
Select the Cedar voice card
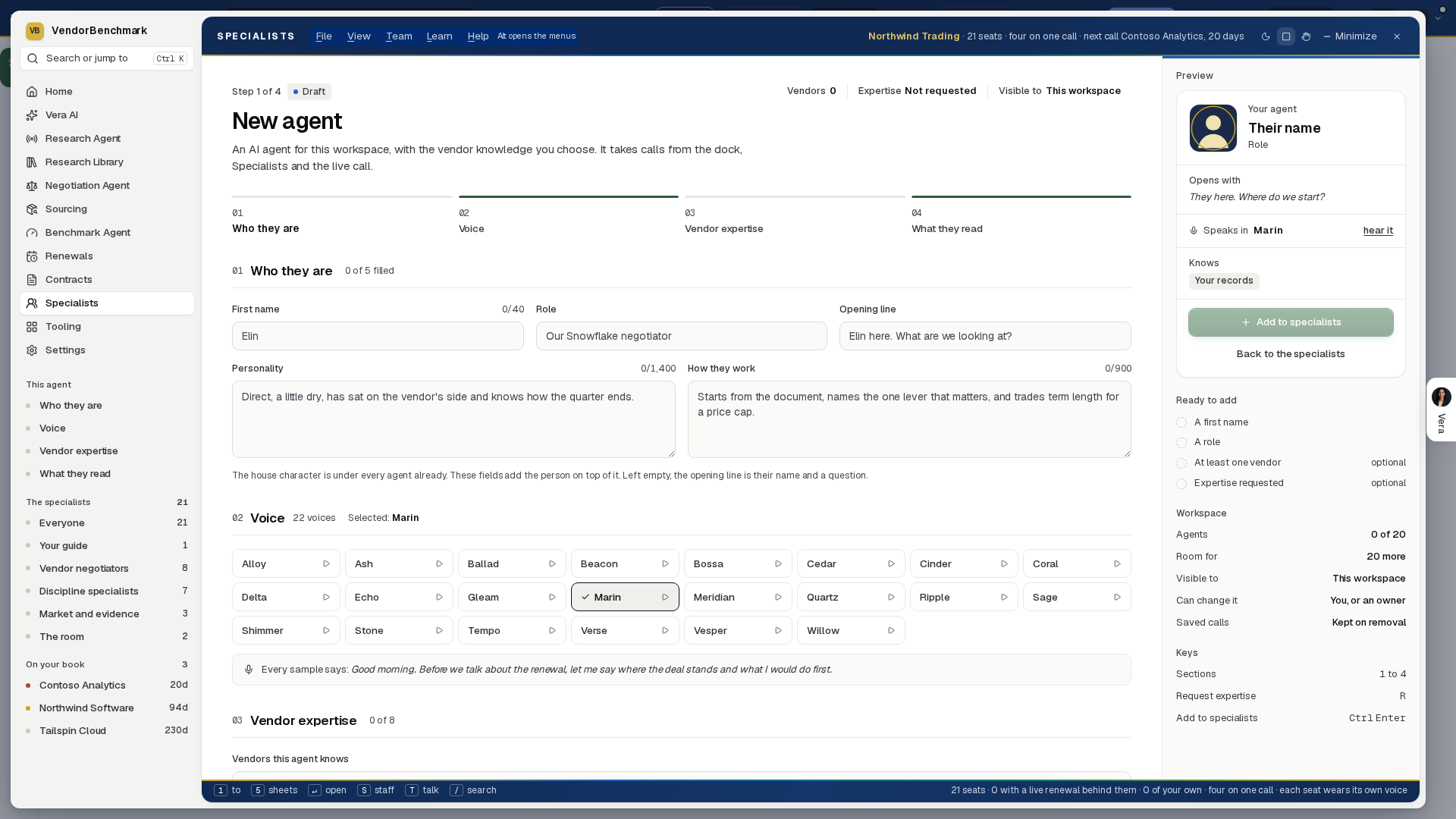click(851, 564)
